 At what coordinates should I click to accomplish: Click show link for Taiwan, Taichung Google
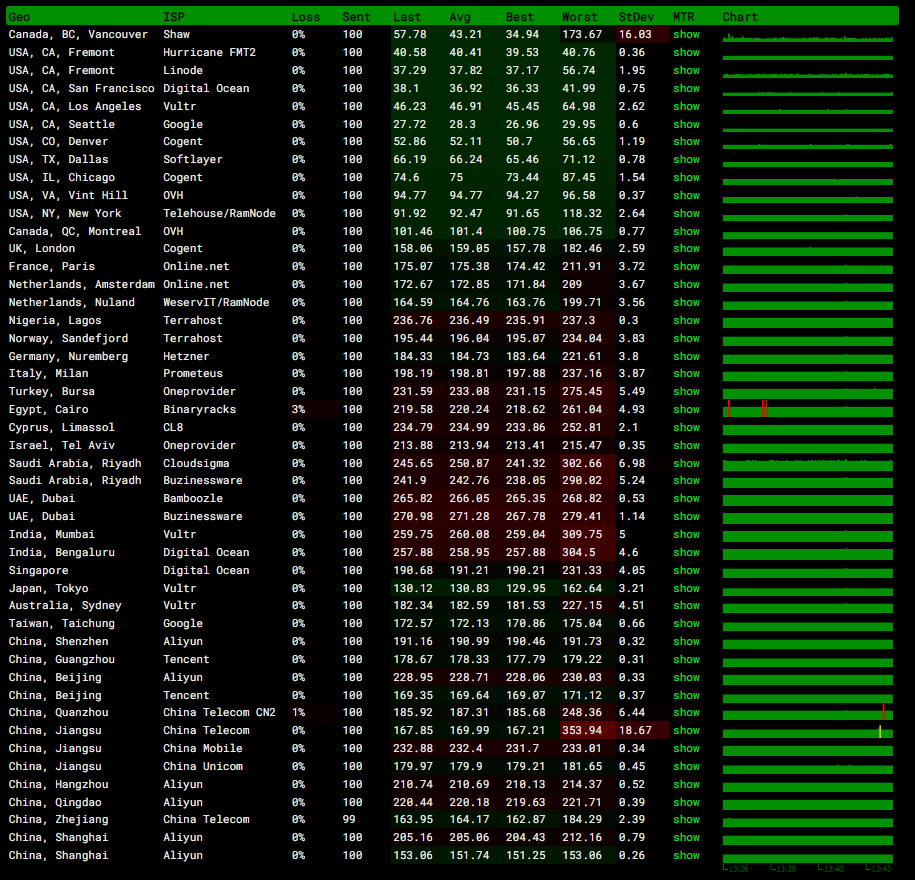point(686,624)
